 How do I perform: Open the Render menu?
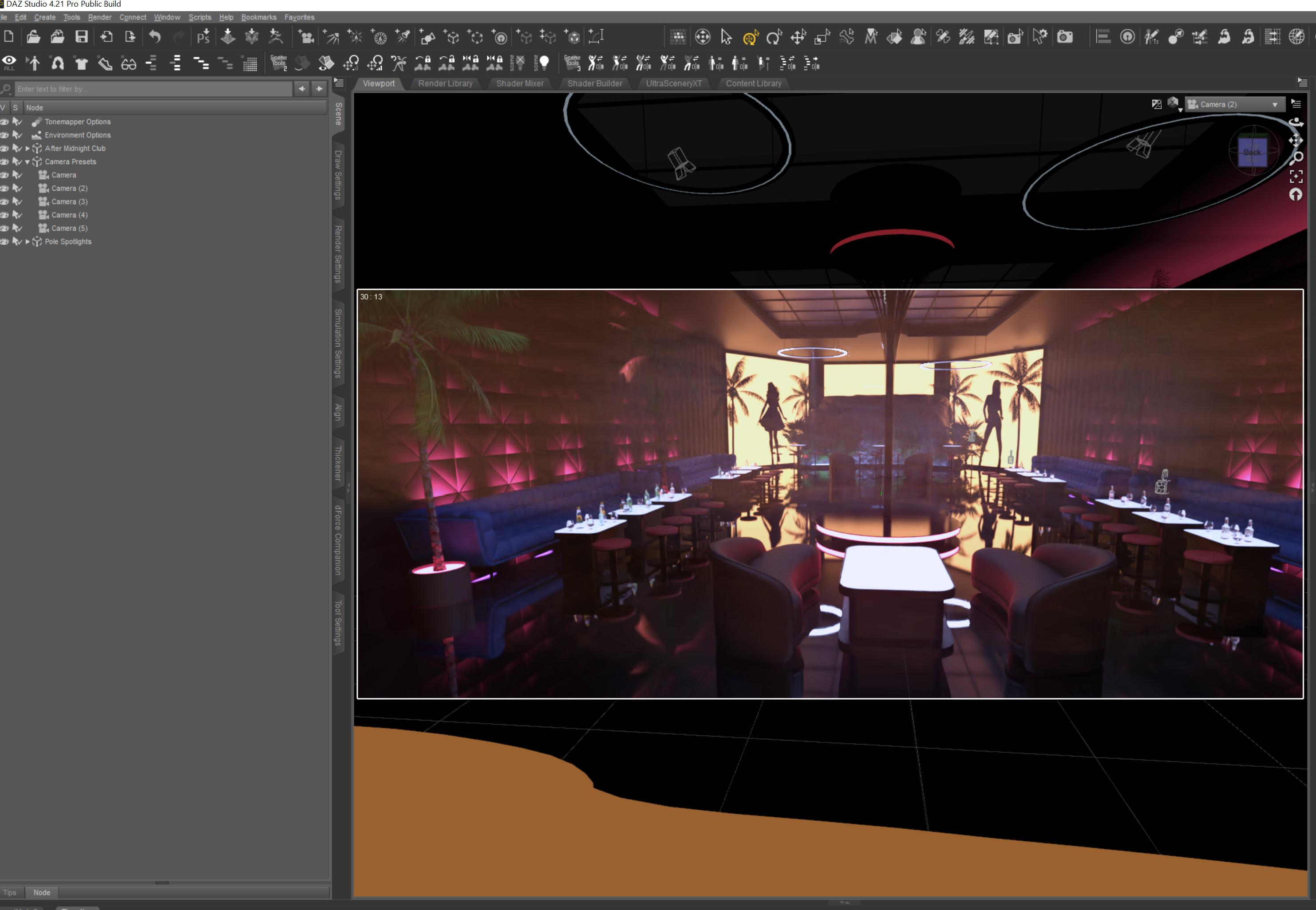[x=100, y=17]
